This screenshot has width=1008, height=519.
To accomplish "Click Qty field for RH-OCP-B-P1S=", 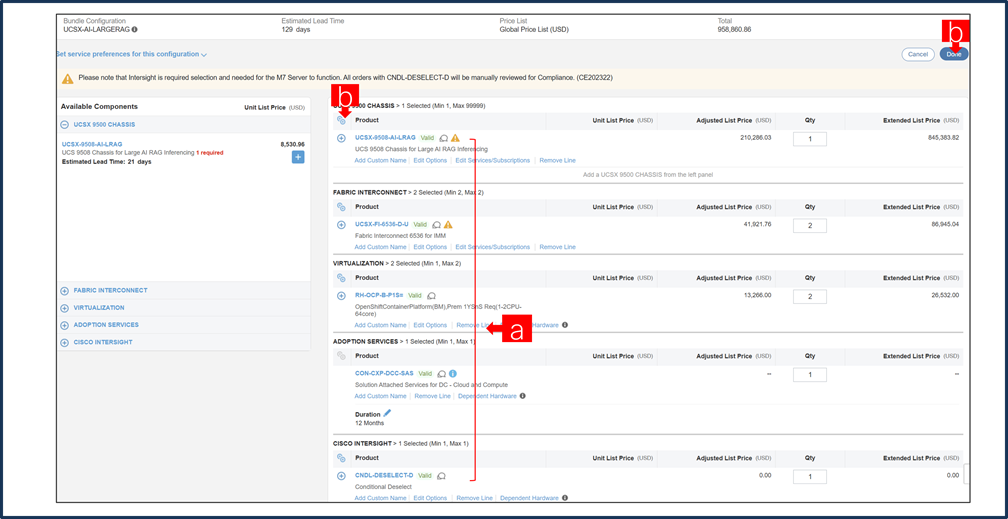I will pos(810,297).
